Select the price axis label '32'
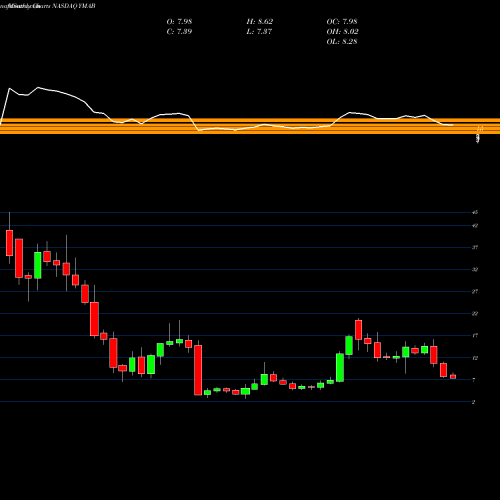This screenshot has width=500, height=500. tap(475, 269)
